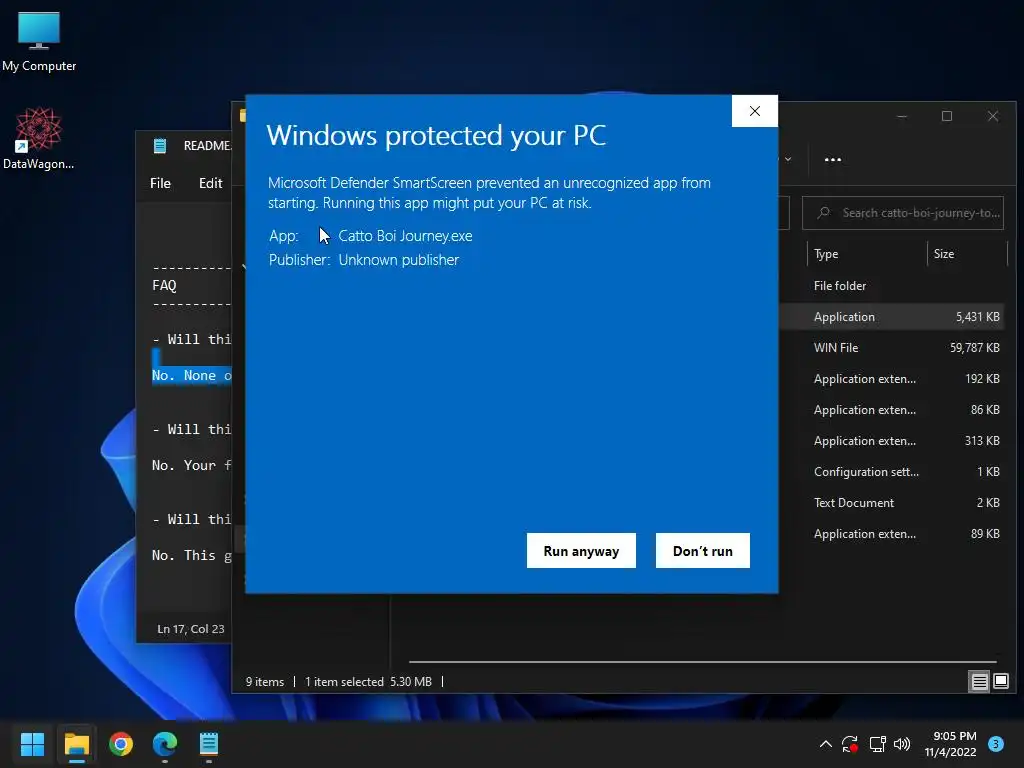Click highlighted 'No. None' line in Notepad
Screen dimensions: 1024x768
[191, 376]
